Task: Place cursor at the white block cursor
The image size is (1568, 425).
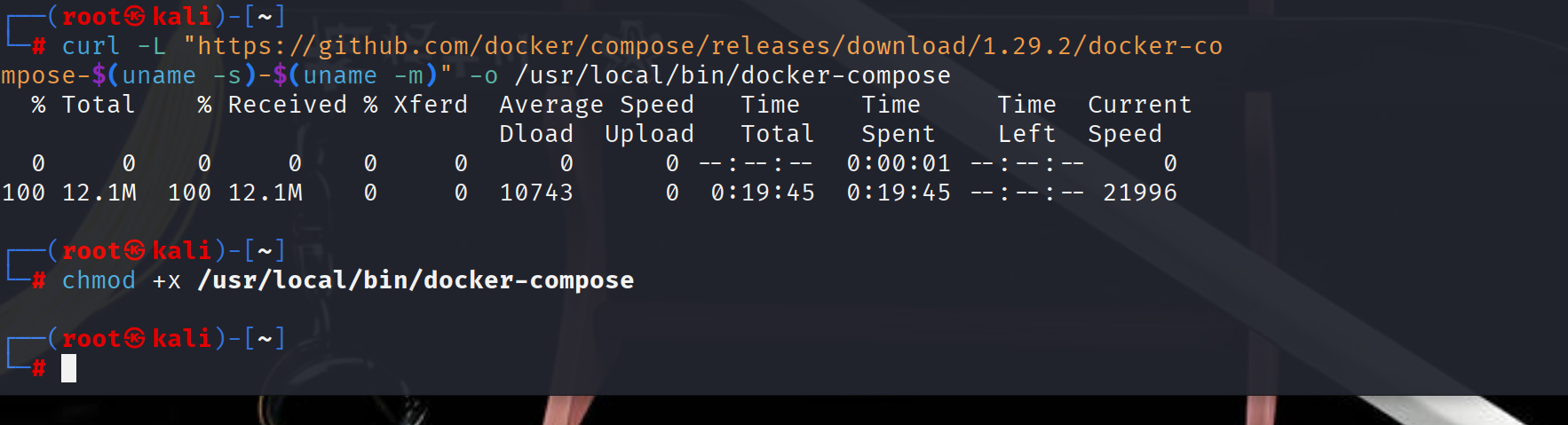Action: pos(68,368)
